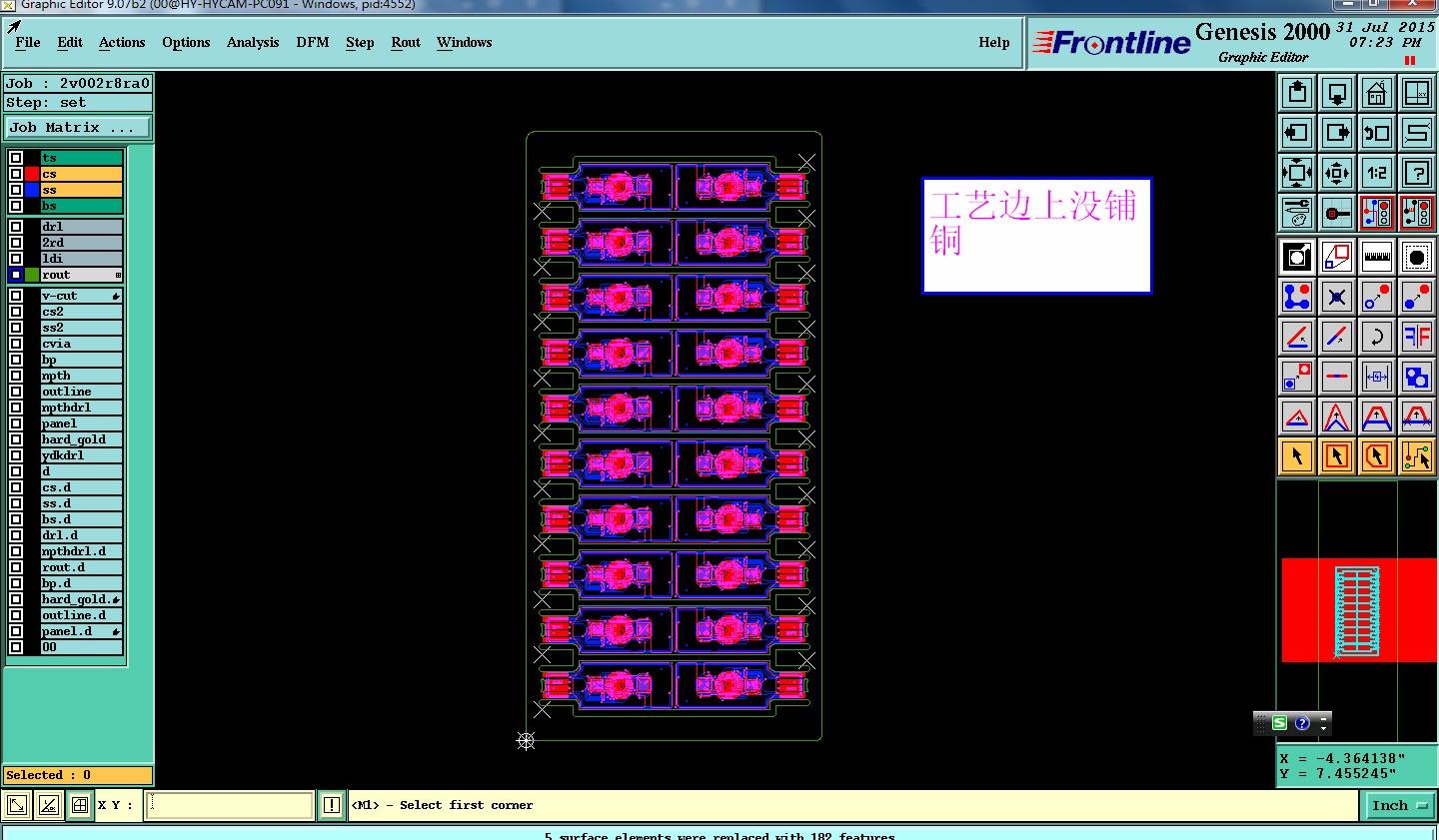Click the pan right view icon

(1337, 133)
